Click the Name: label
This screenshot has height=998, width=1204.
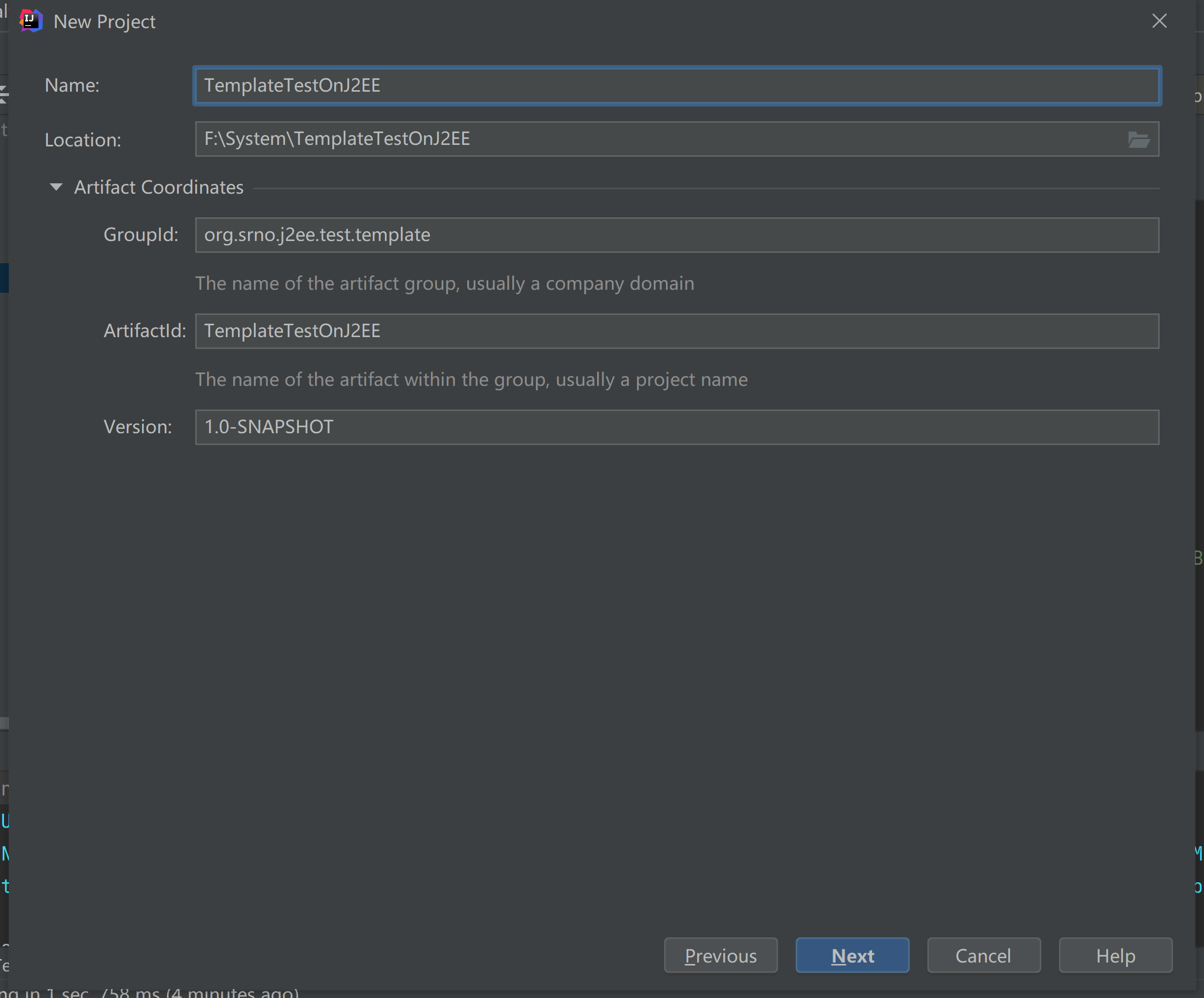click(x=72, y=85)
